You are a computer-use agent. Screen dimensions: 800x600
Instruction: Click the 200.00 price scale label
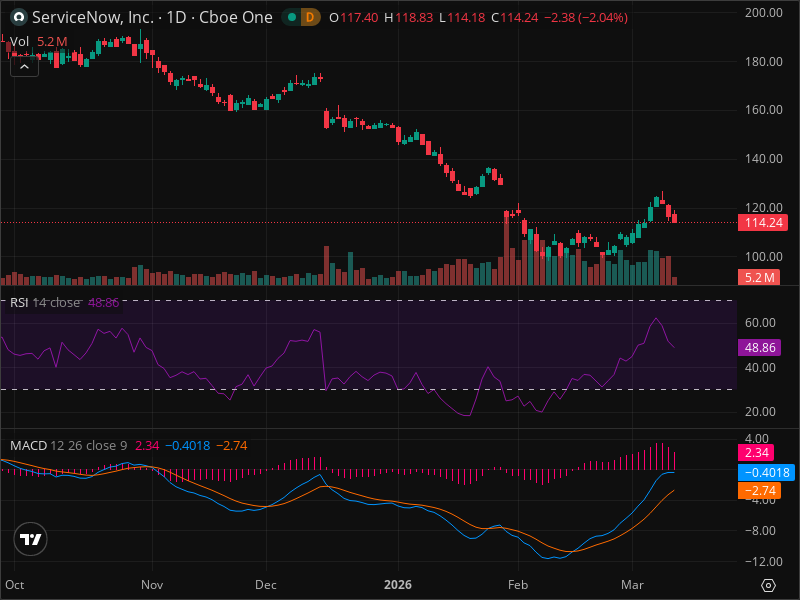(763, 13)
